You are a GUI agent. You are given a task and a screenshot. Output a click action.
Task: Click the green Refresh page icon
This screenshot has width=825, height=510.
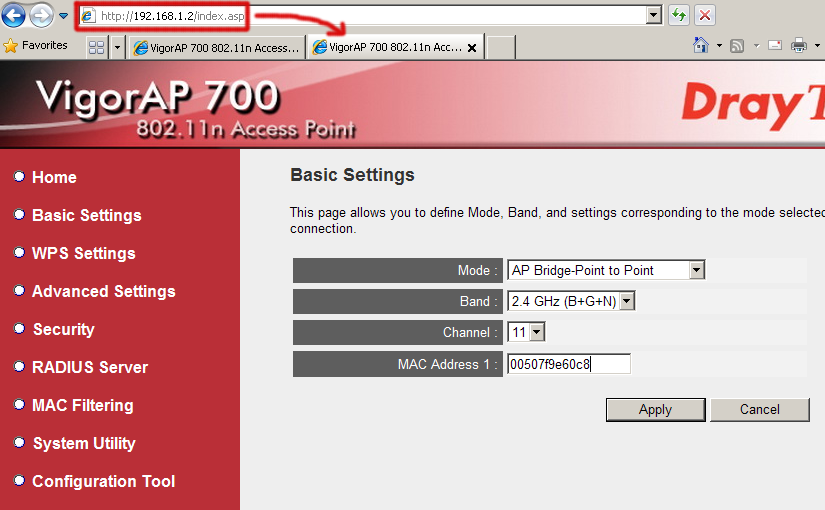679,15
